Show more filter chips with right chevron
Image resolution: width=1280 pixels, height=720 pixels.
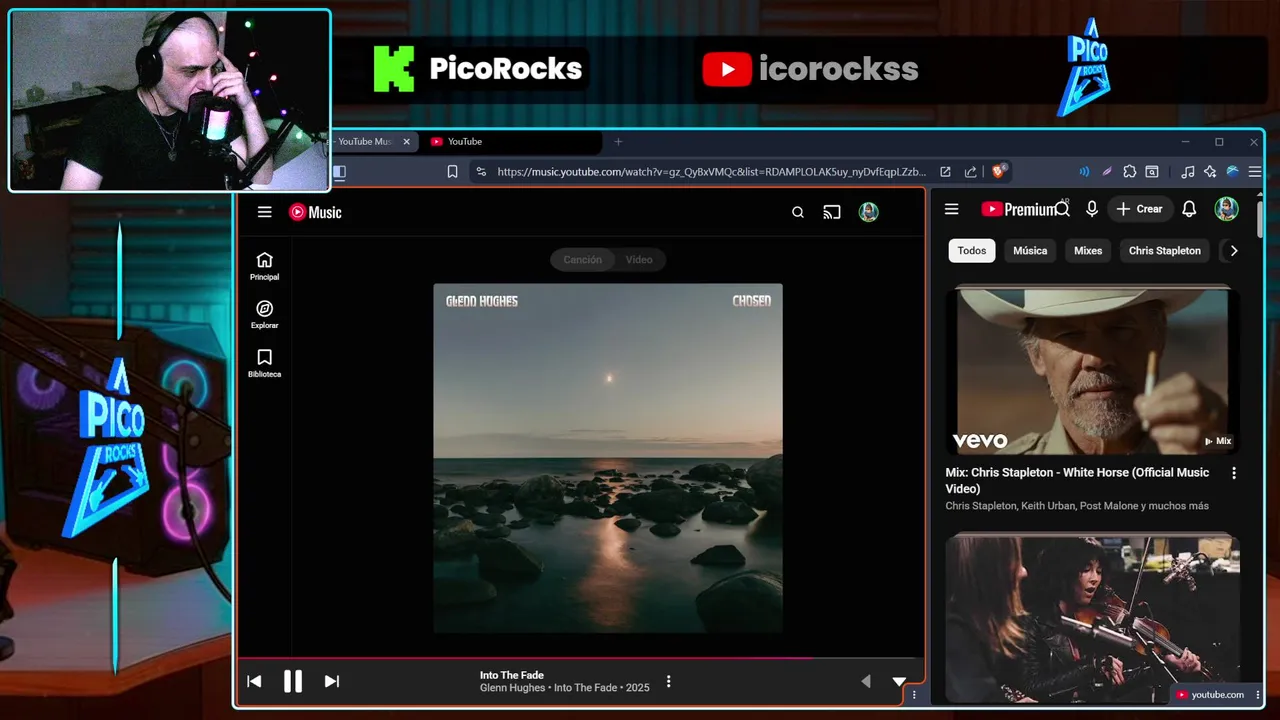click(1233, 251)
